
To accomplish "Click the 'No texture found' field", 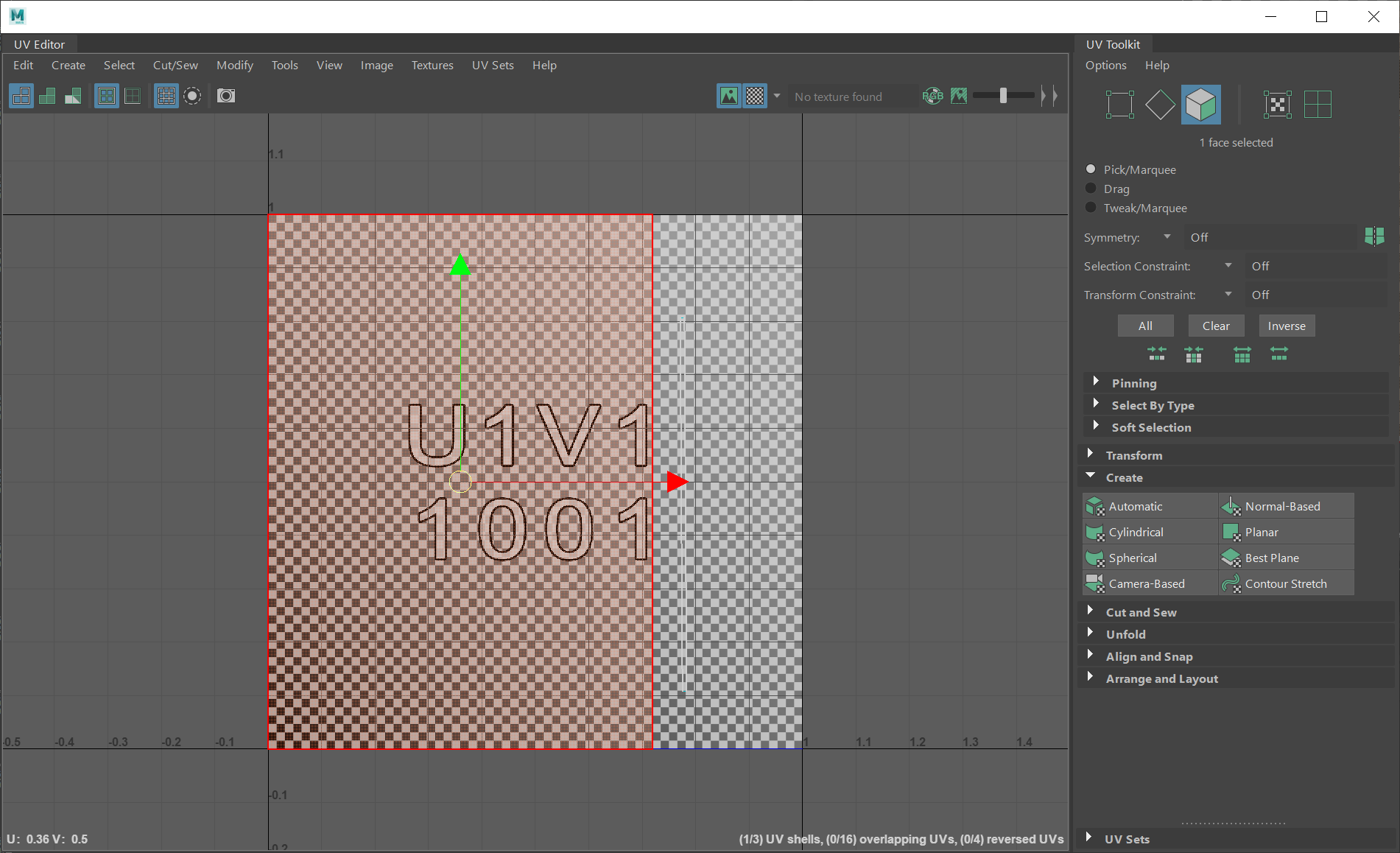I will tap(853, 96).
